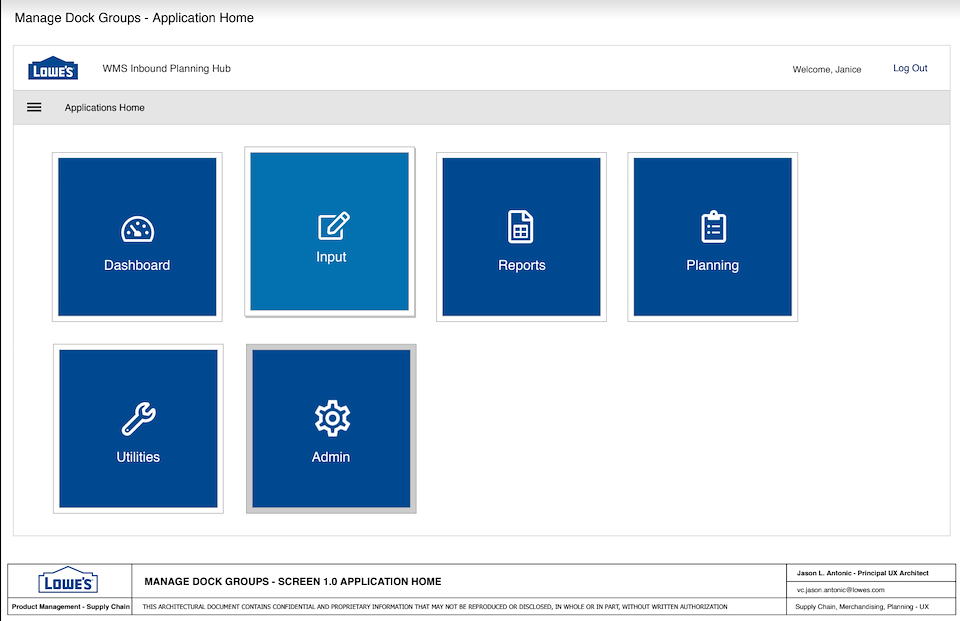
Task: Click the Lowe's logo in footer
Action: tap(68, 580)
